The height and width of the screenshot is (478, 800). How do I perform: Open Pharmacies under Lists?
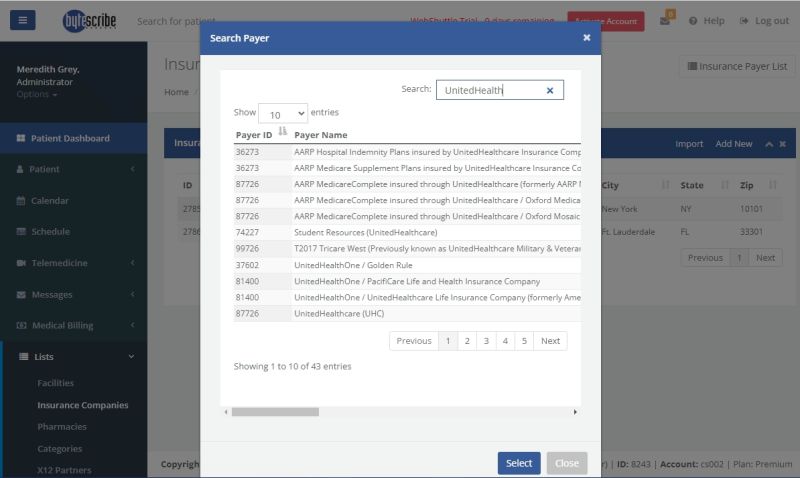[60, 427]
